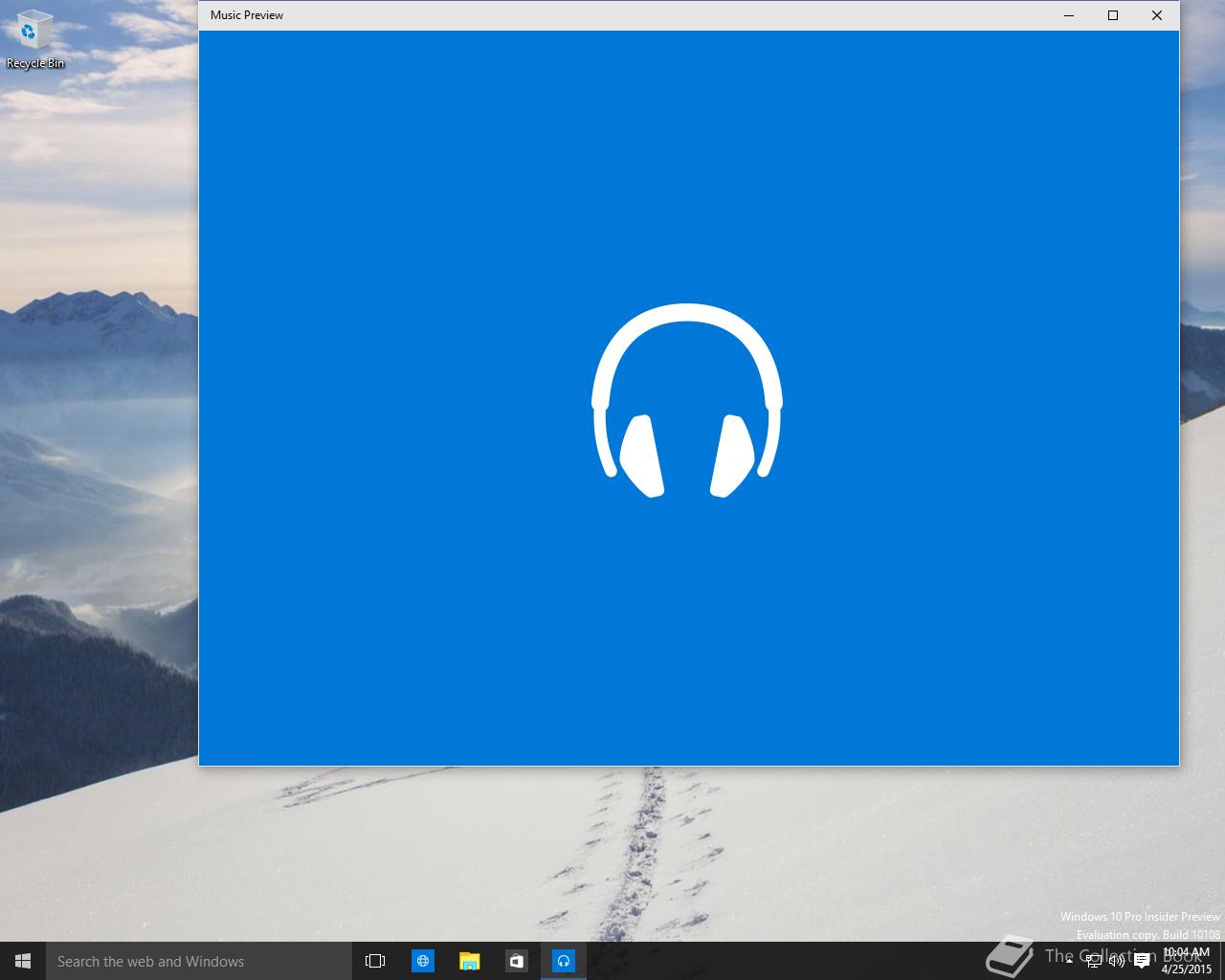Close the Music Preview window
Image resolution: width=1225 pixels, height=980 pixels.
tap(1157, 15)
